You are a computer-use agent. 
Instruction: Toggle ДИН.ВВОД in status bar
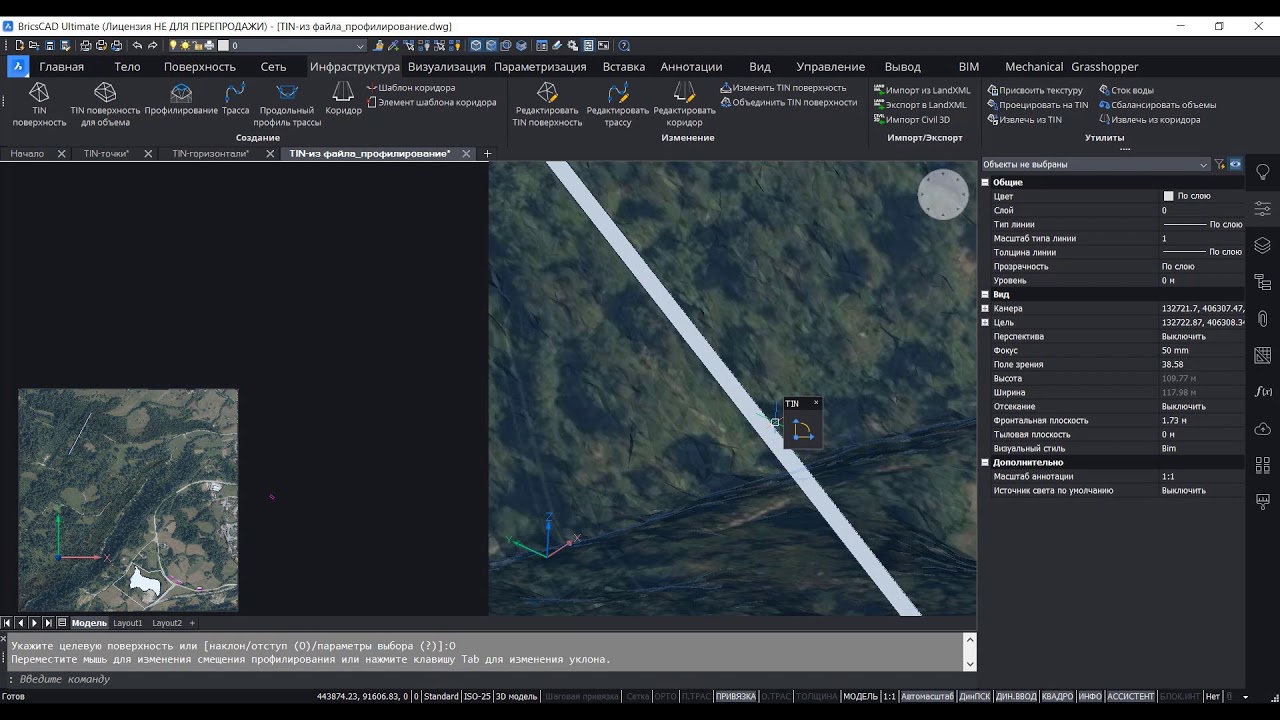[x=1016, y=697]
